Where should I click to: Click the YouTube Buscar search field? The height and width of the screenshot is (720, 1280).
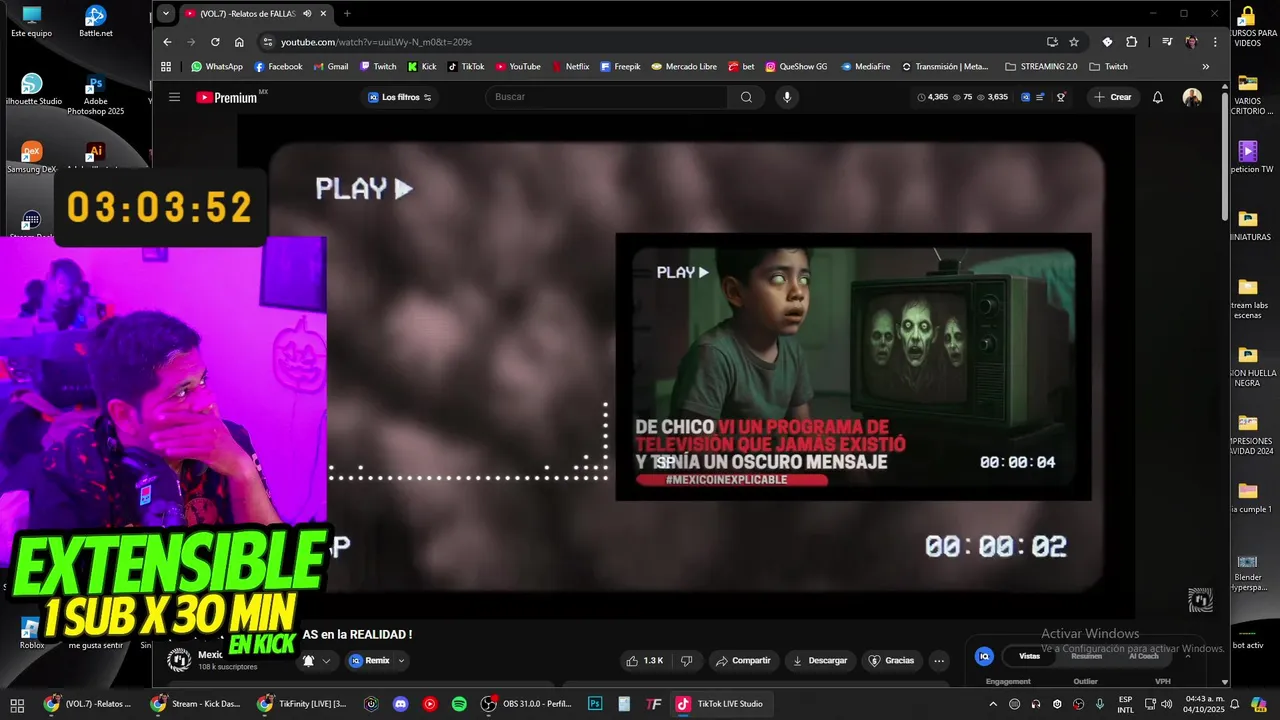pos(606,97)
